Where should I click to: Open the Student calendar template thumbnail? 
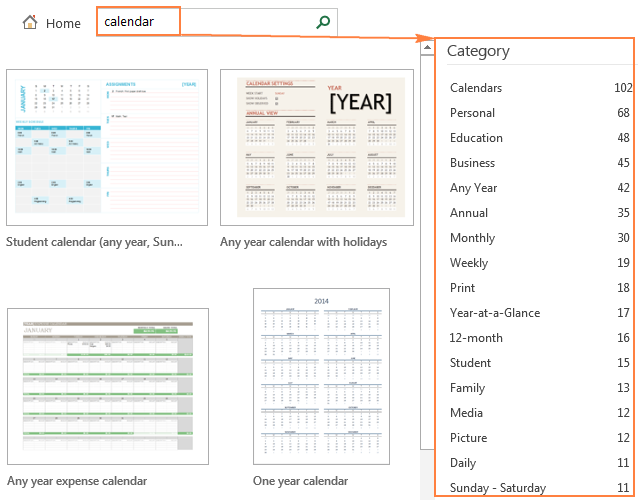coord(107,148)
